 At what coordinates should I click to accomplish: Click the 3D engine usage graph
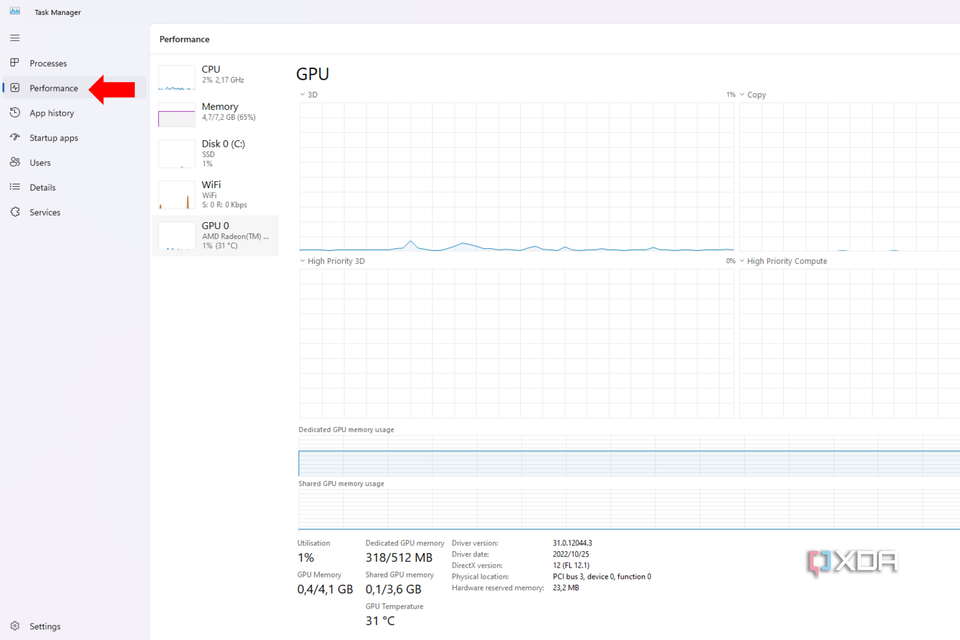[x=516, y=176]
